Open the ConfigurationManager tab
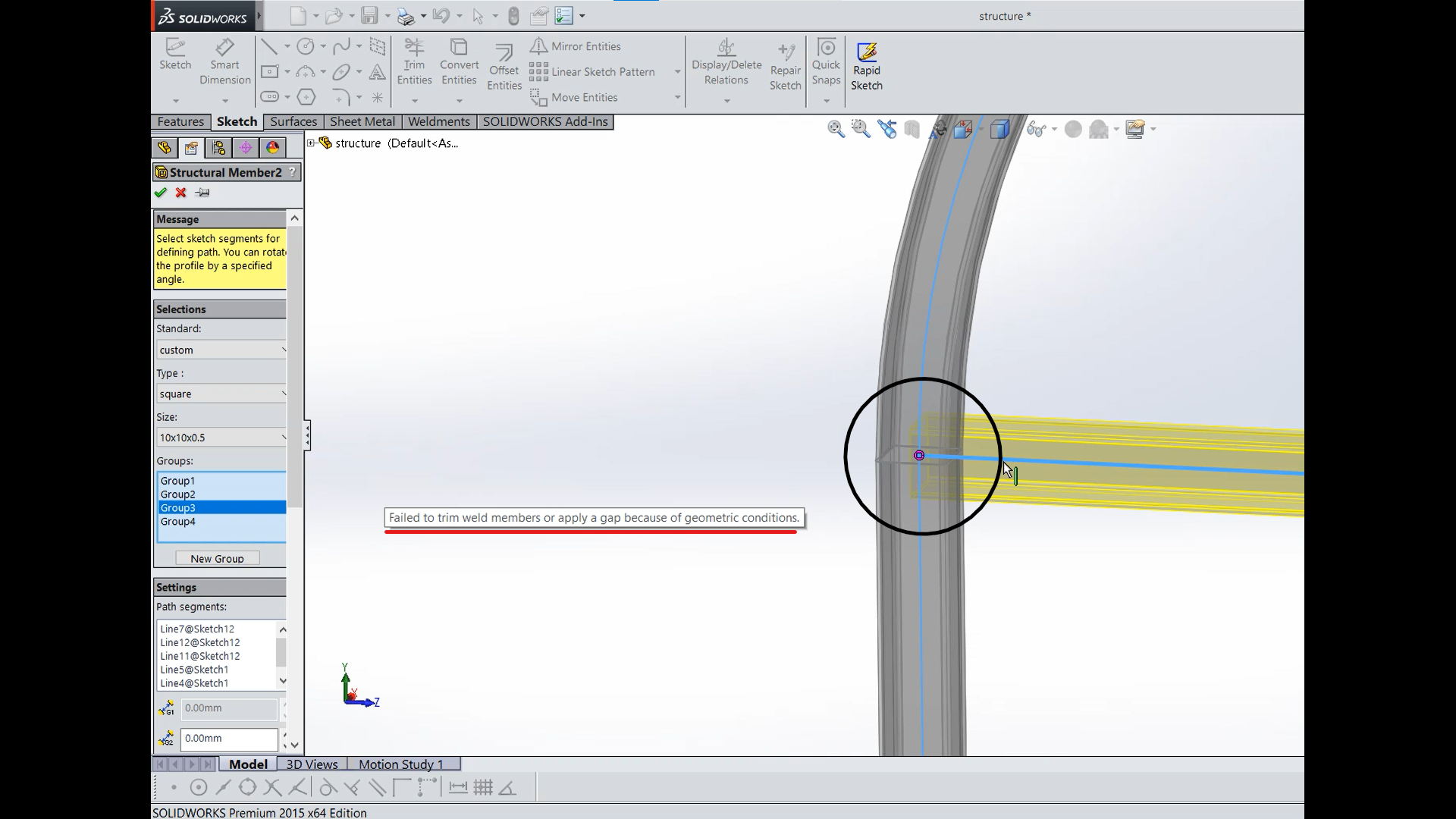 [x=218, y=148]
